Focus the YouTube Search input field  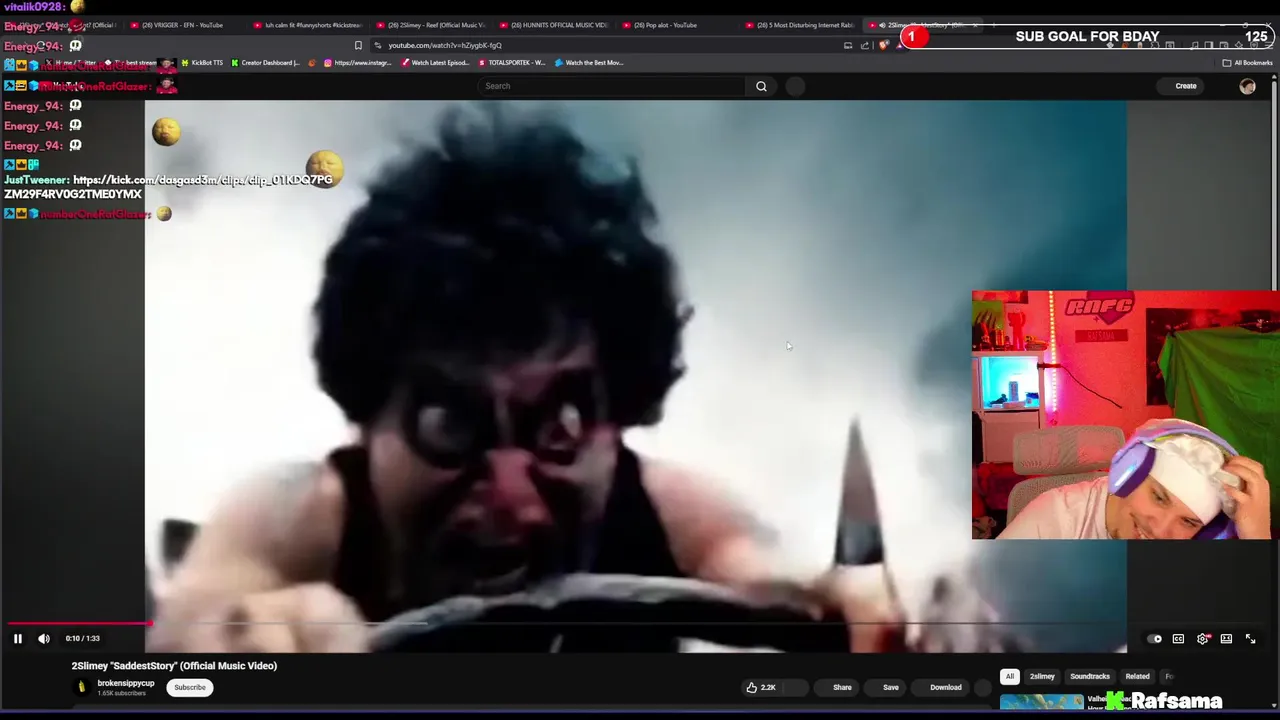611,86
